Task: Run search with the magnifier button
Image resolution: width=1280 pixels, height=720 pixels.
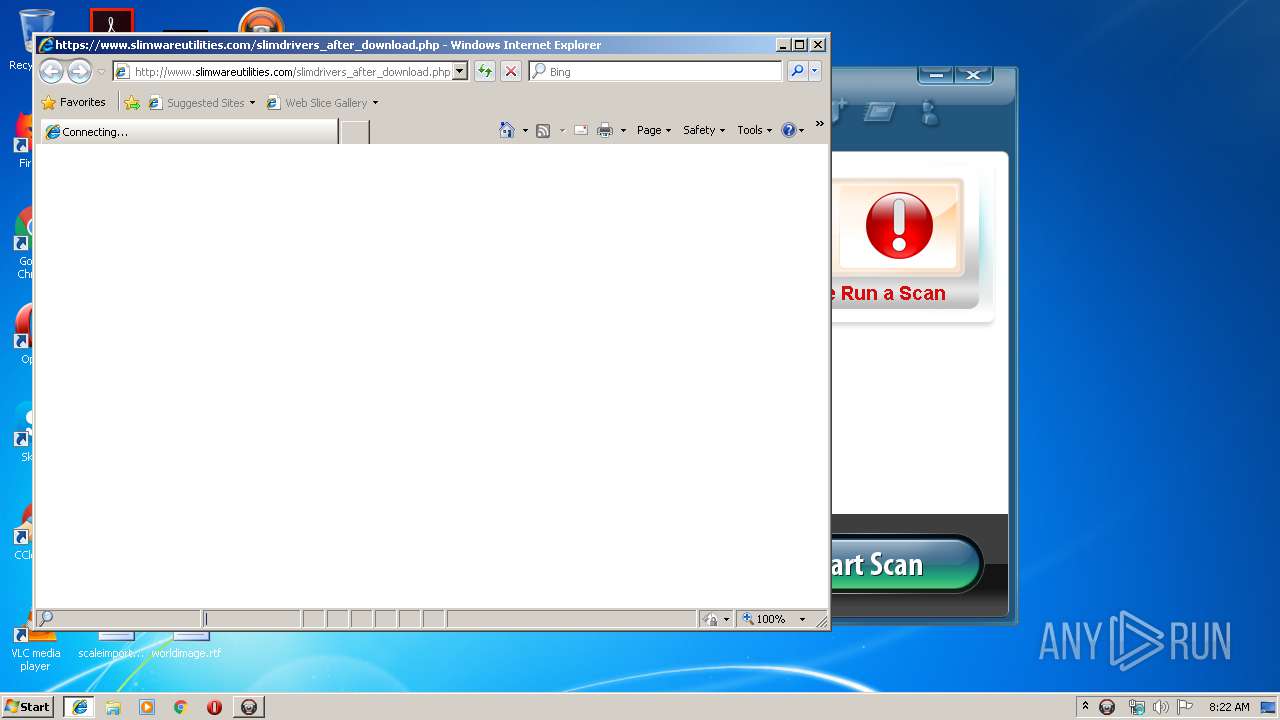Action: [x=797, y=71]
